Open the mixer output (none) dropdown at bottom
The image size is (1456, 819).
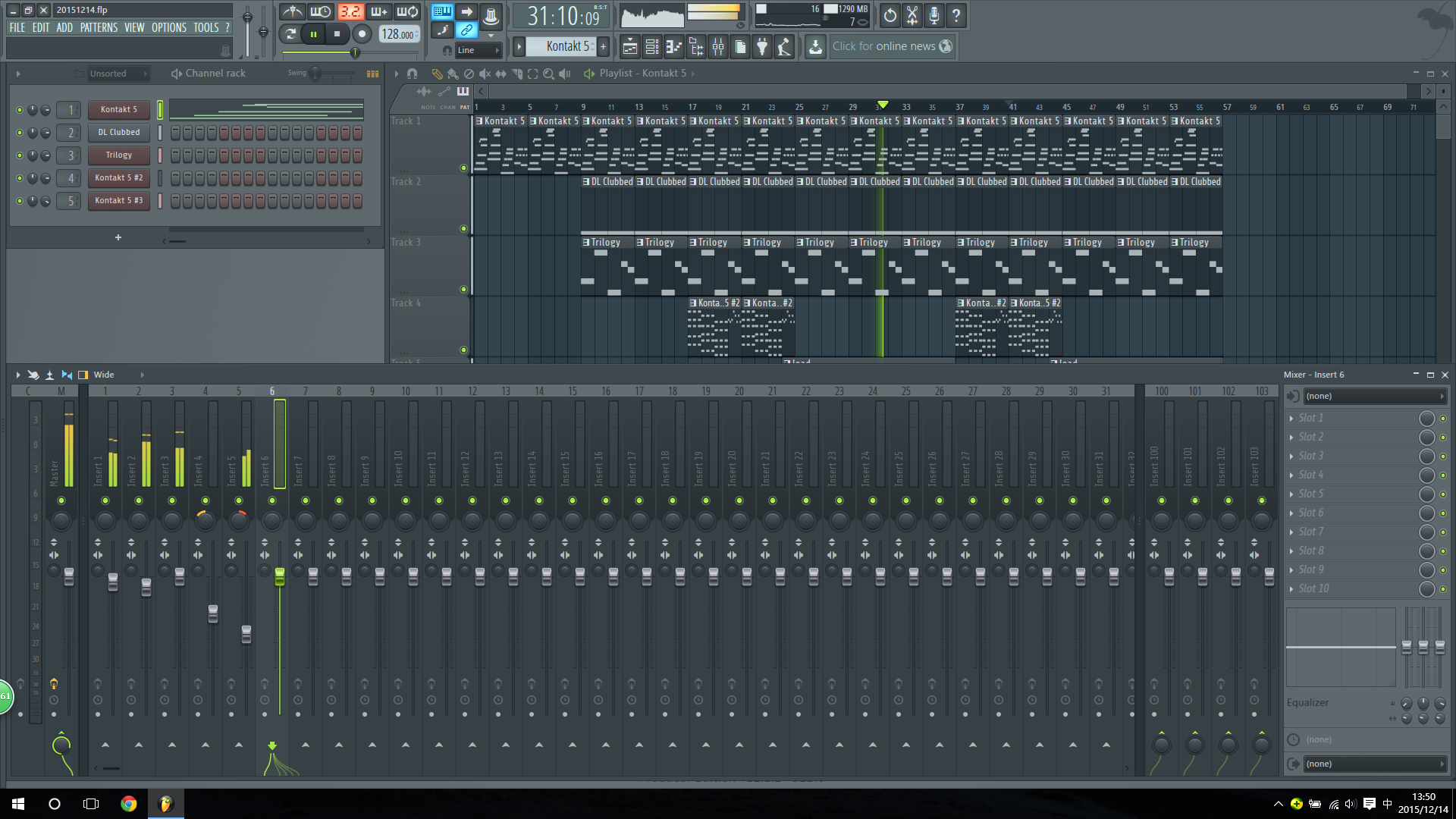[1373, 764]
